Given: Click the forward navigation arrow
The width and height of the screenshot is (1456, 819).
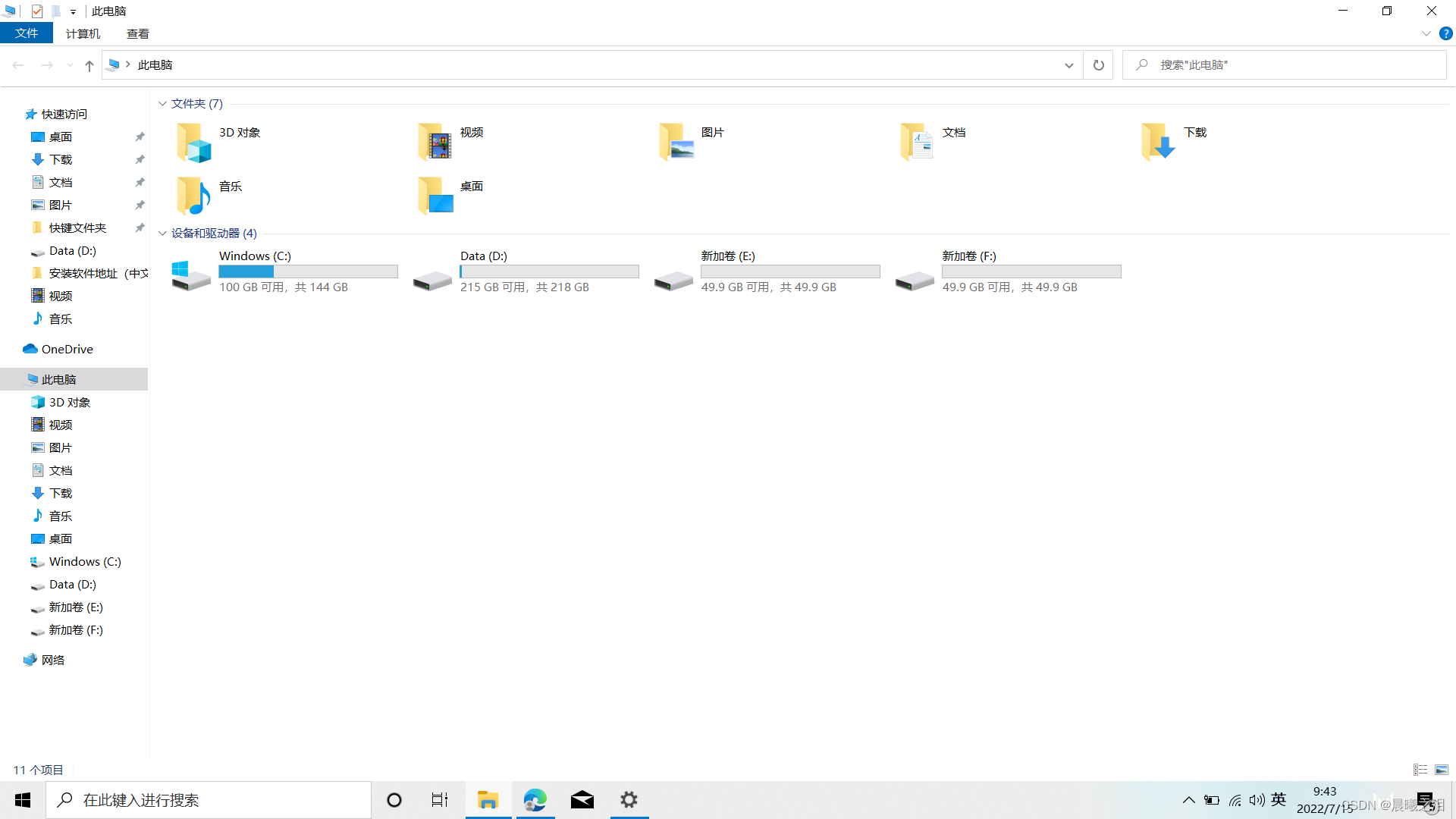Looking at the screenshot, I should point(47,65).
